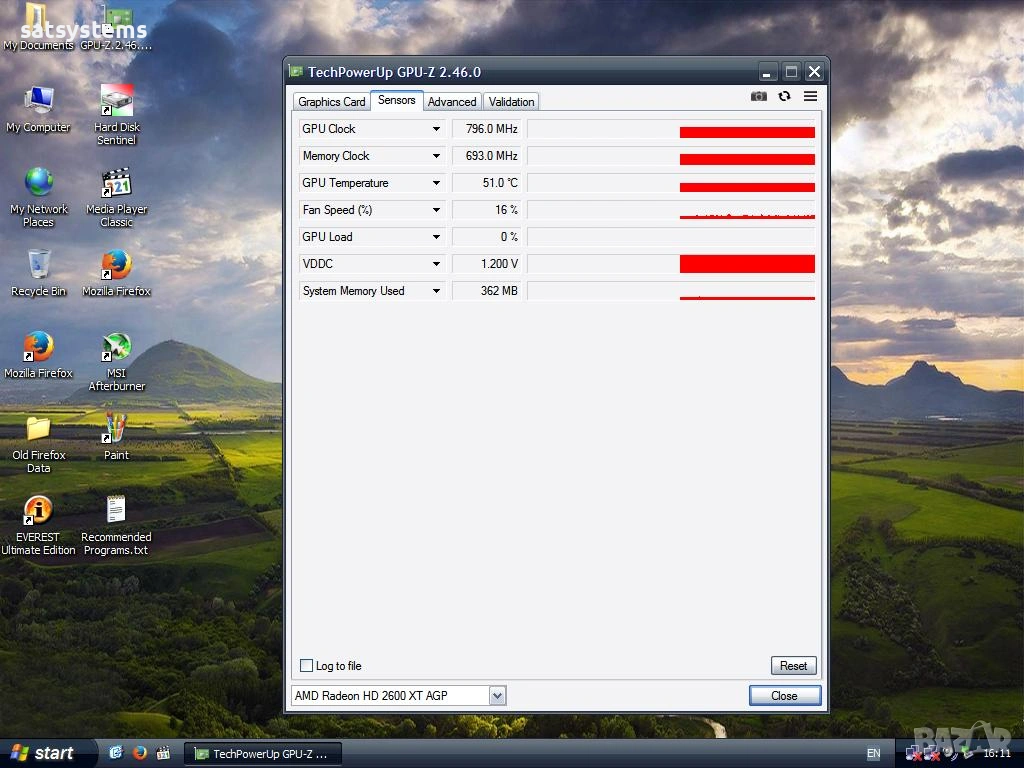The image size is (1024, 768).
Task: Open the Recycle Bin icon
Action: pyautogui.click(x=38, y=266)
